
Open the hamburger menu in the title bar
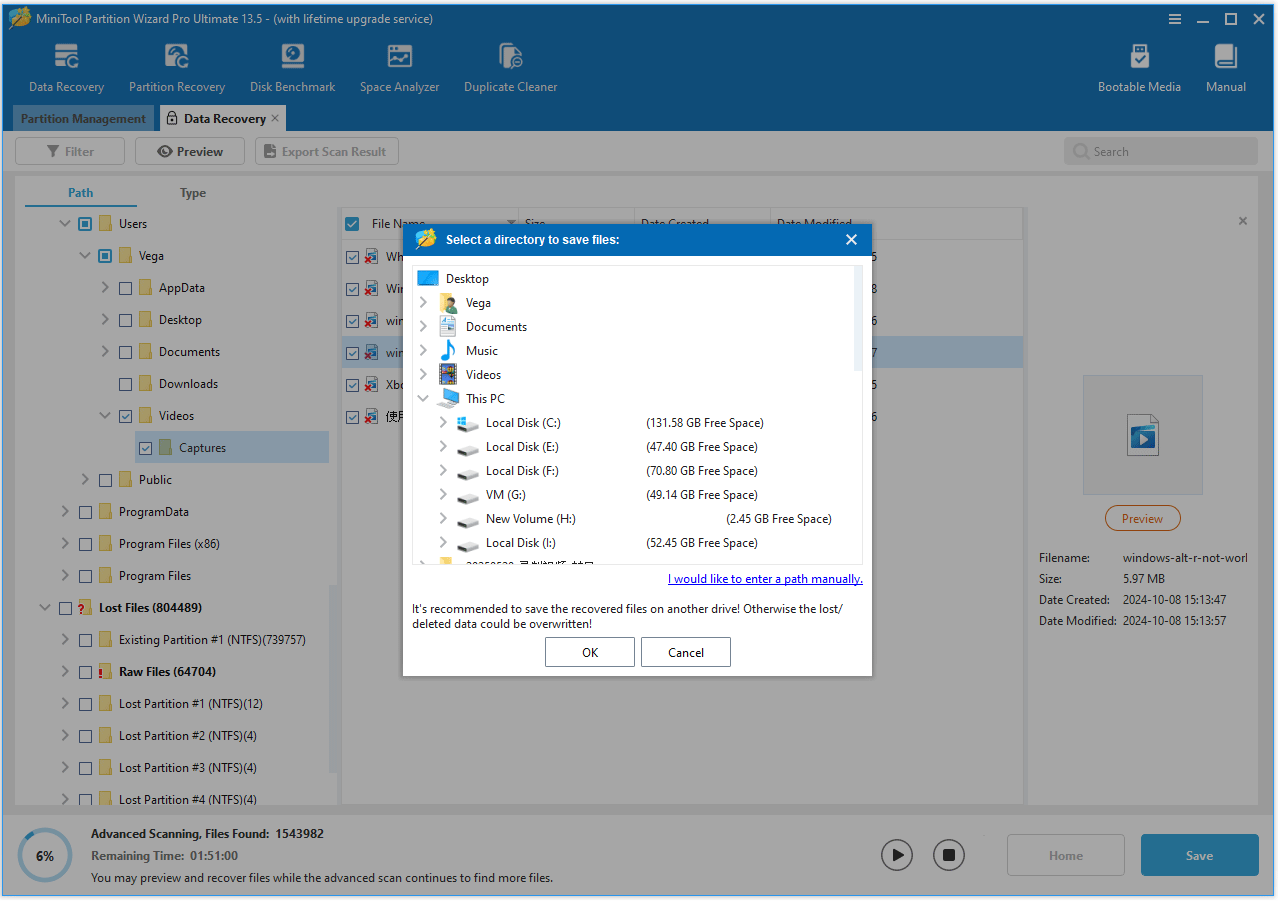pyautogui.click(x=1174, y=18)
